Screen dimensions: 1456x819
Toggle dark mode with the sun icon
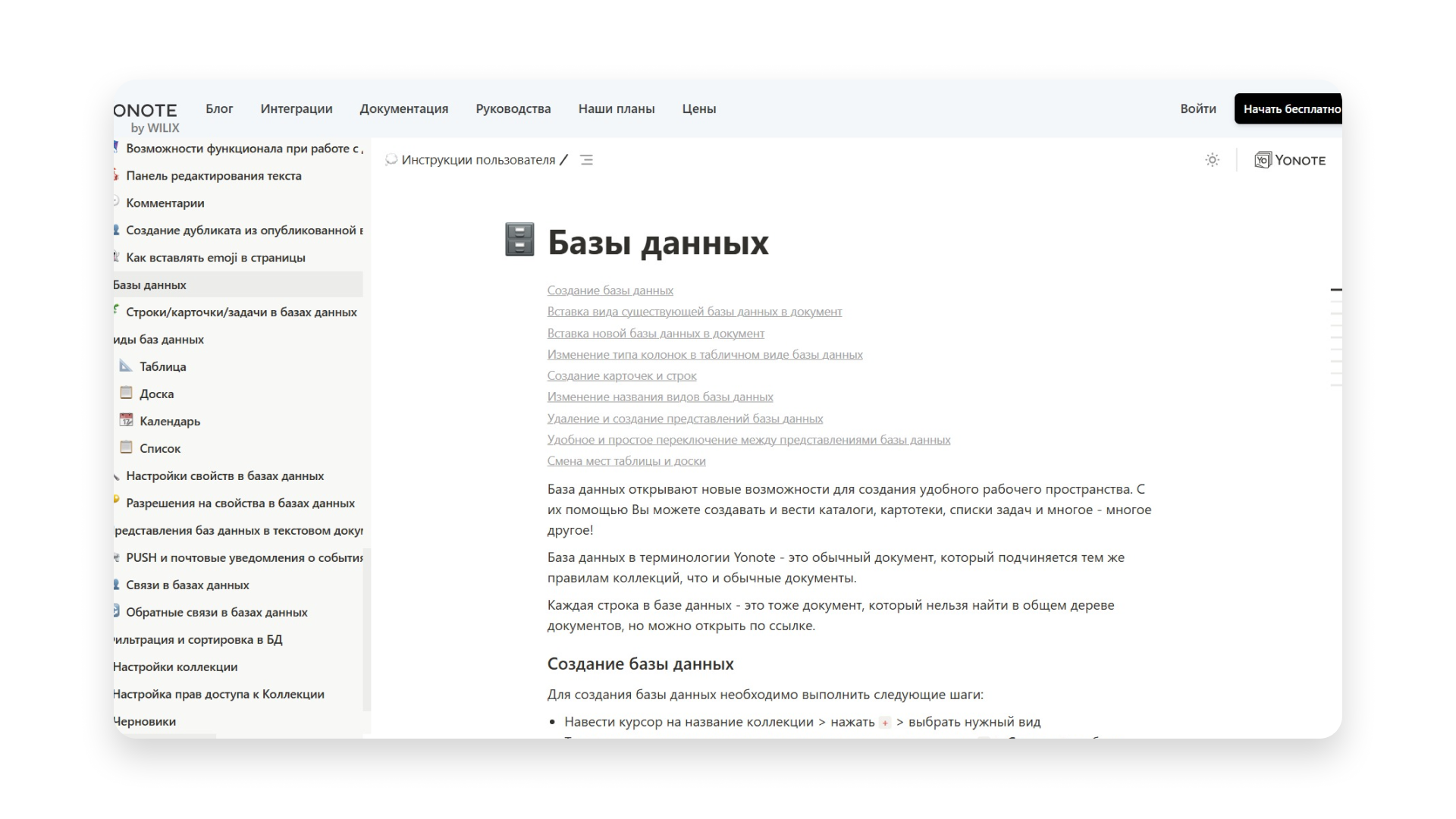click(x=1211, y=160)
